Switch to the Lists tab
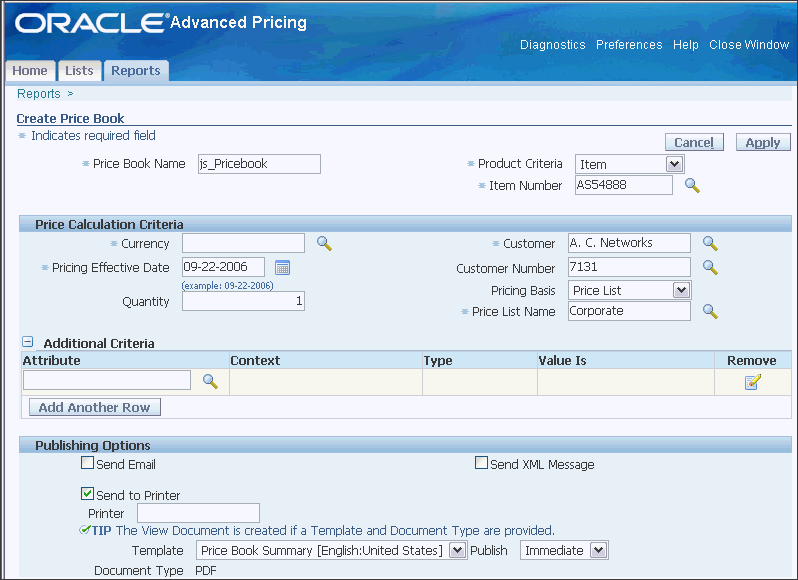The image size is (798, 580). (79, 70)
